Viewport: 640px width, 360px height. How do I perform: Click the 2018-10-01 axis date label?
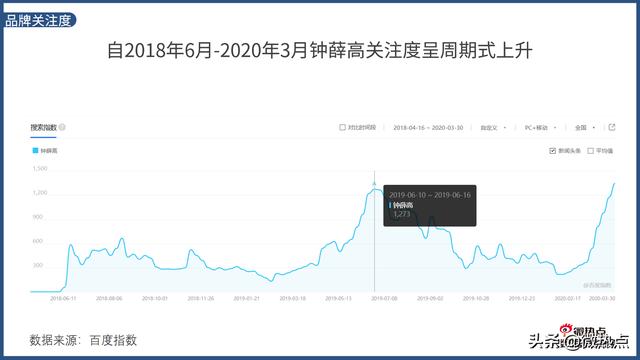(155, 298)
